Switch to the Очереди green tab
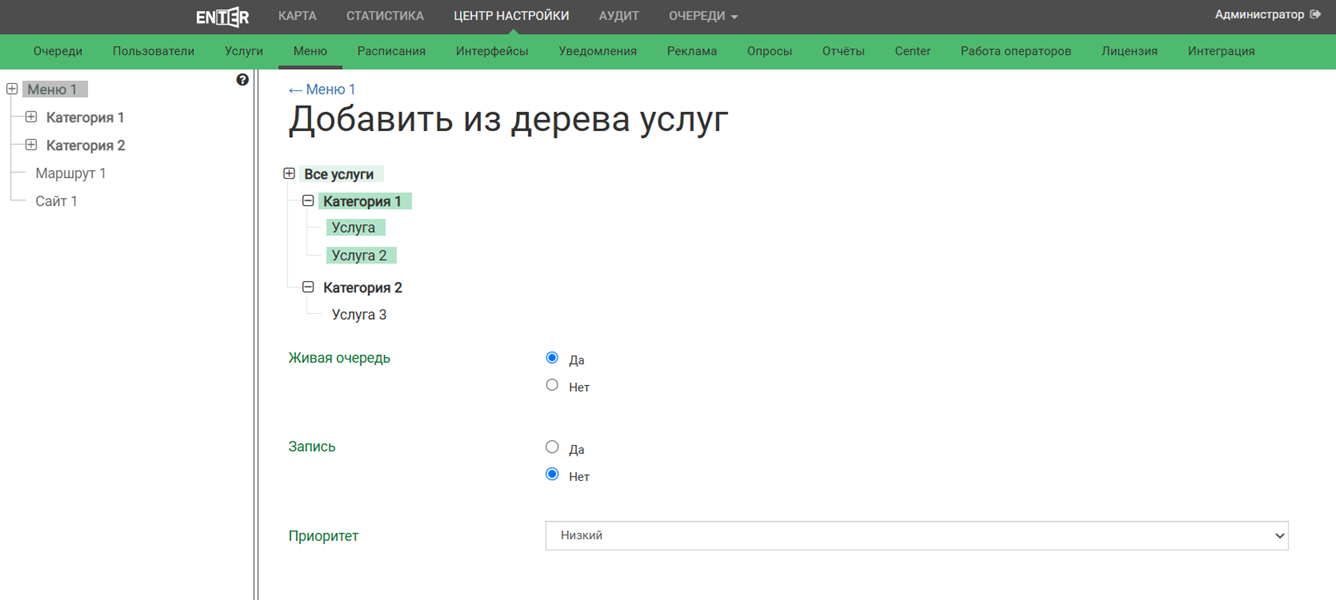Screen dimensions: 1336x600 (58, 51)
